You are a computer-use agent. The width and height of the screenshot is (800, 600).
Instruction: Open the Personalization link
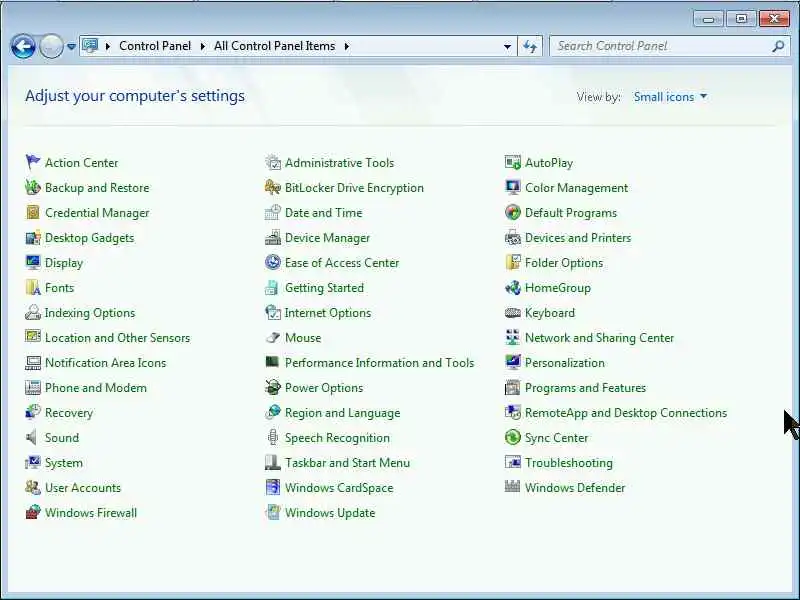click(565, 363)
